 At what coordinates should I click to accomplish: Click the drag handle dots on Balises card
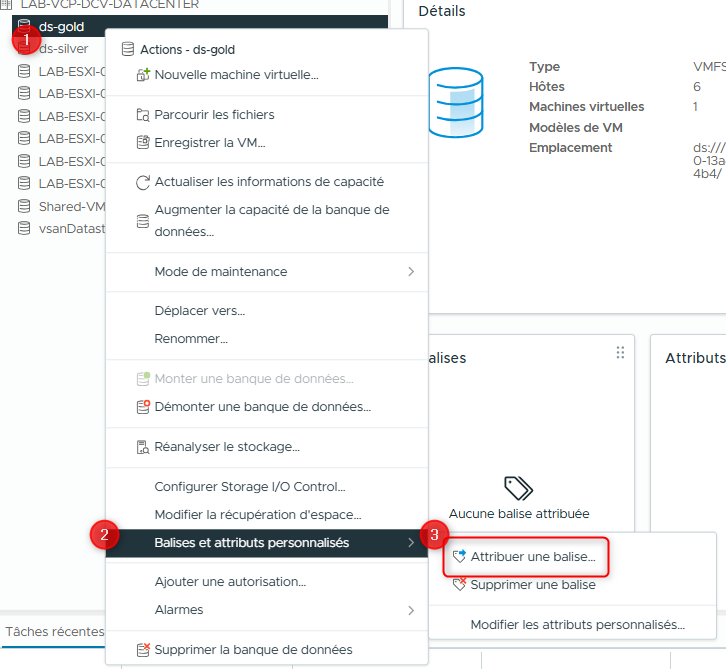(x=620, y=353)
